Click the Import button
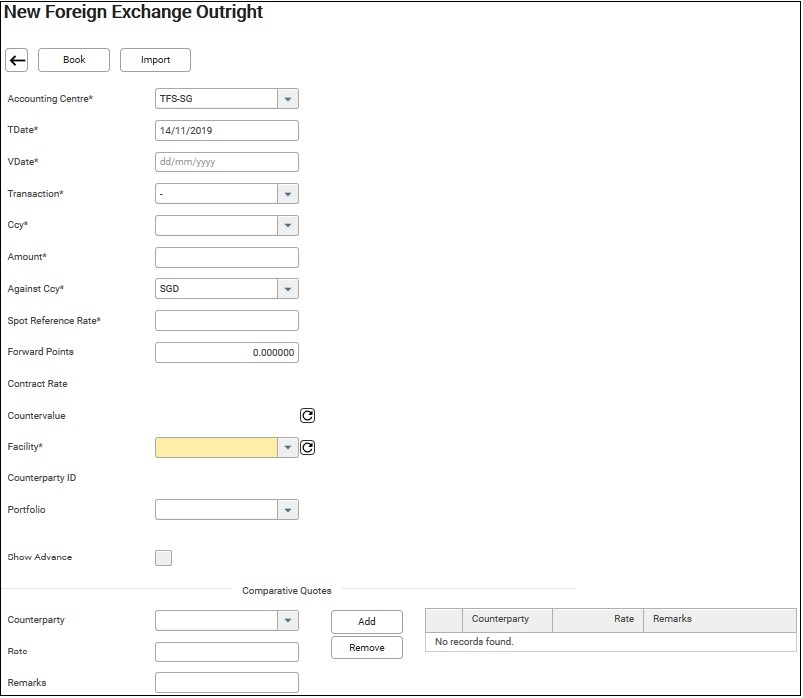803x698 pixels. [155, 60]
